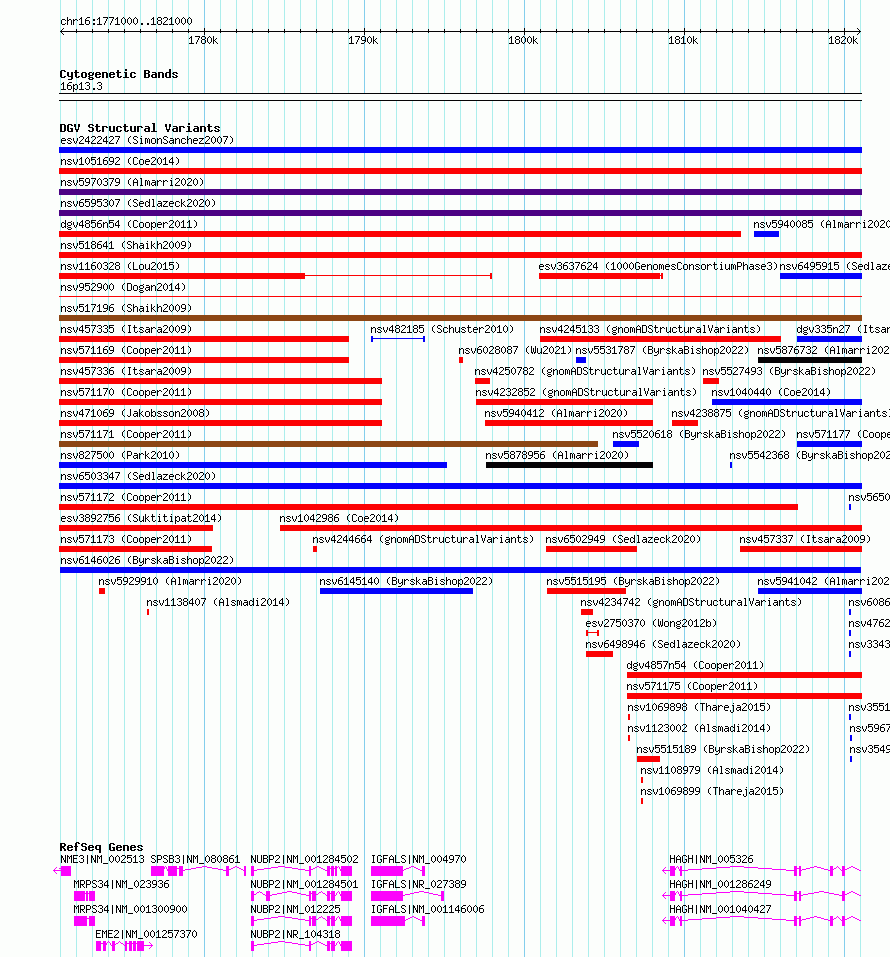
Task: Select IGFALS|NR_027389 gene label
Action: pyautogui.click(x=419, y=884)
